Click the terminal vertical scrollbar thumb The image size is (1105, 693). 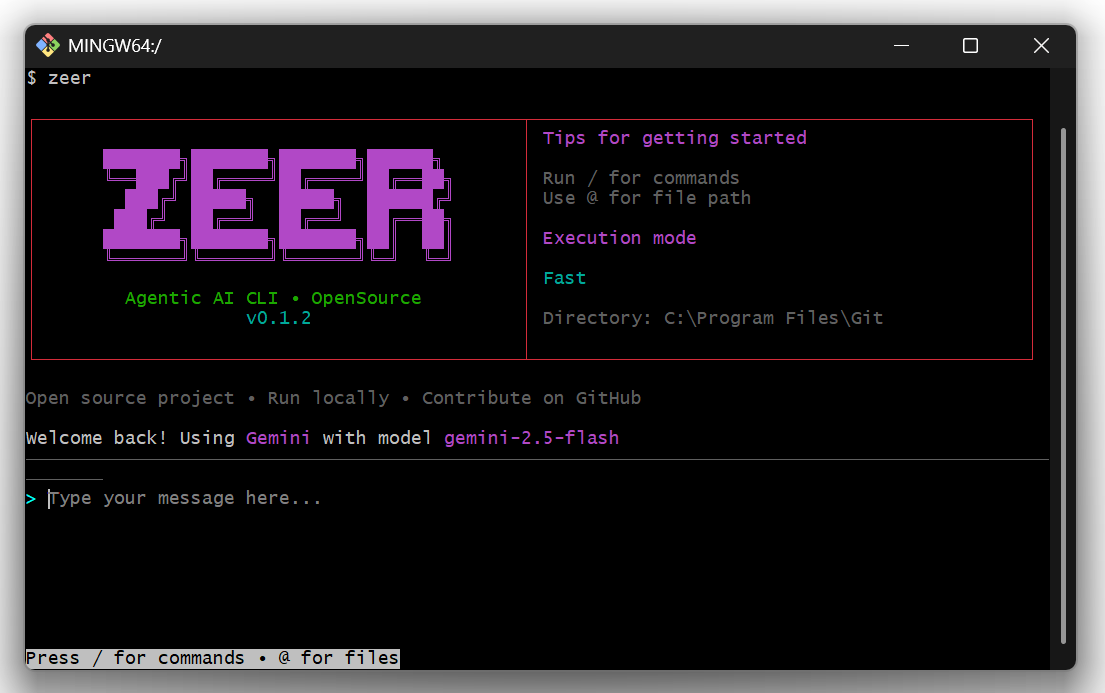1063,386
